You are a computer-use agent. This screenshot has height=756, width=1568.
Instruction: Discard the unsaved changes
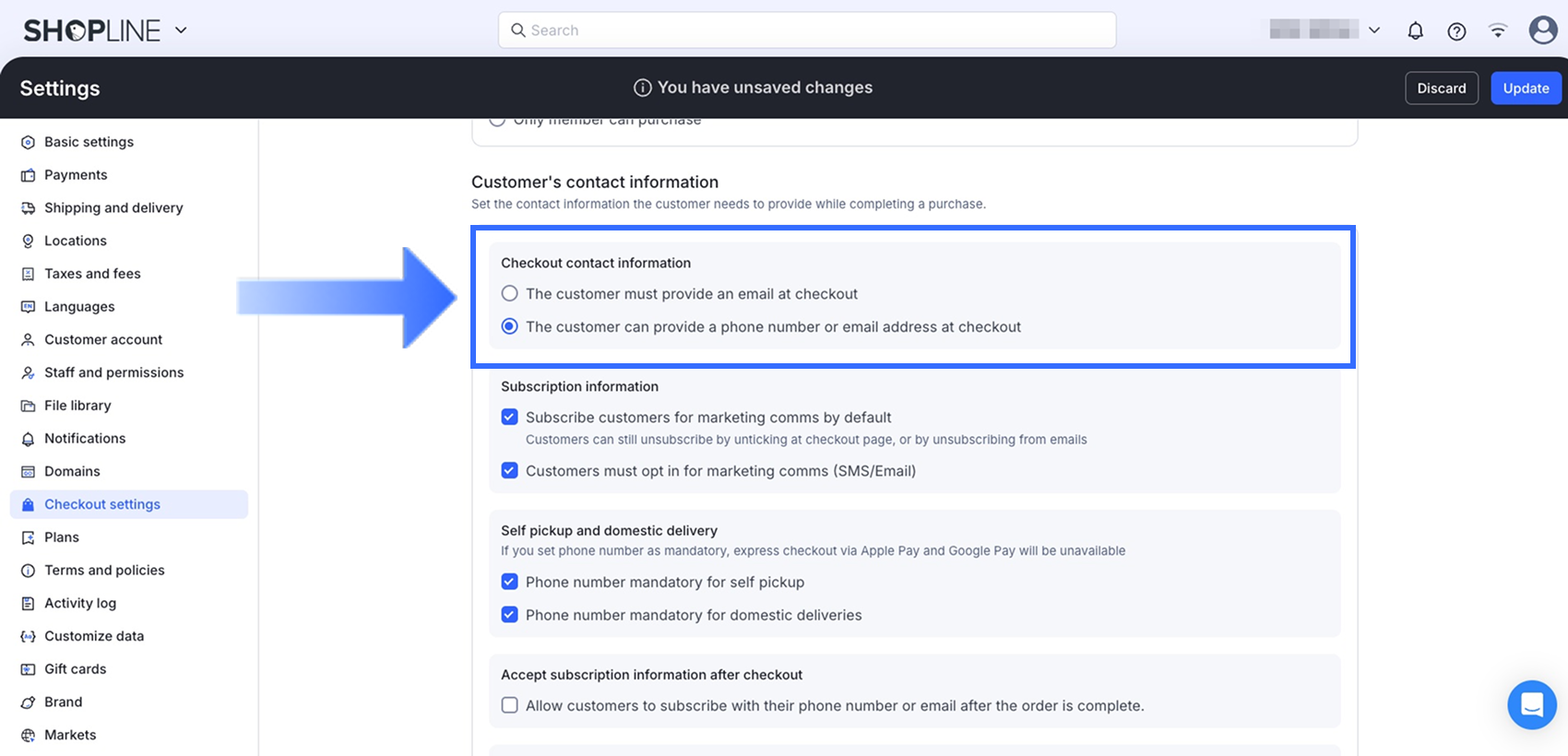coord(1441,89)
